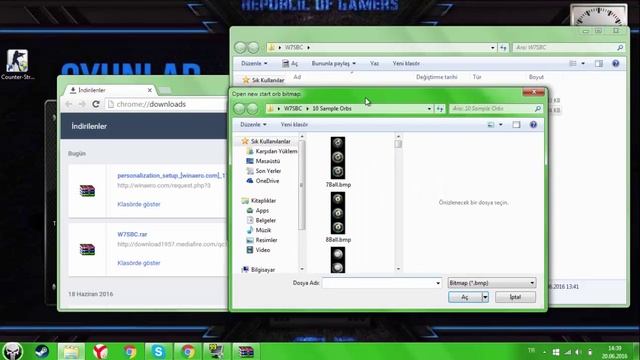Click the Chrome address bar chrome://downloads
Image resolution: width=640 pixels, height=360 pixels.
coord(167,104)
